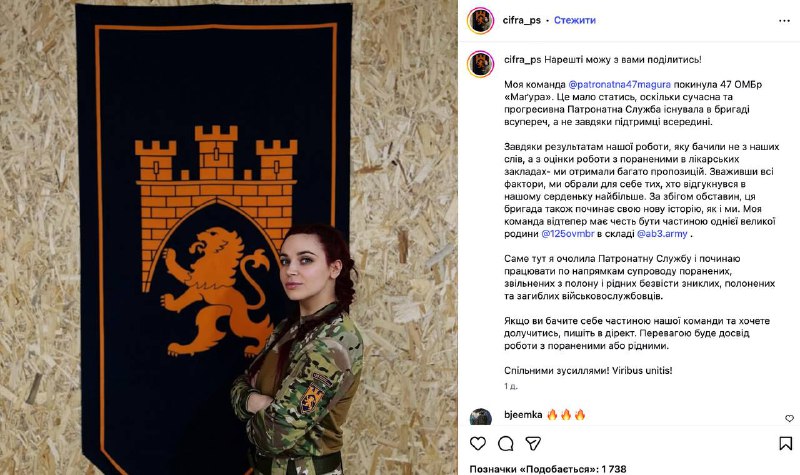The image size is (800, 475).
Task: Click the post photo with lion banner
Action: (x=229, y=238)
